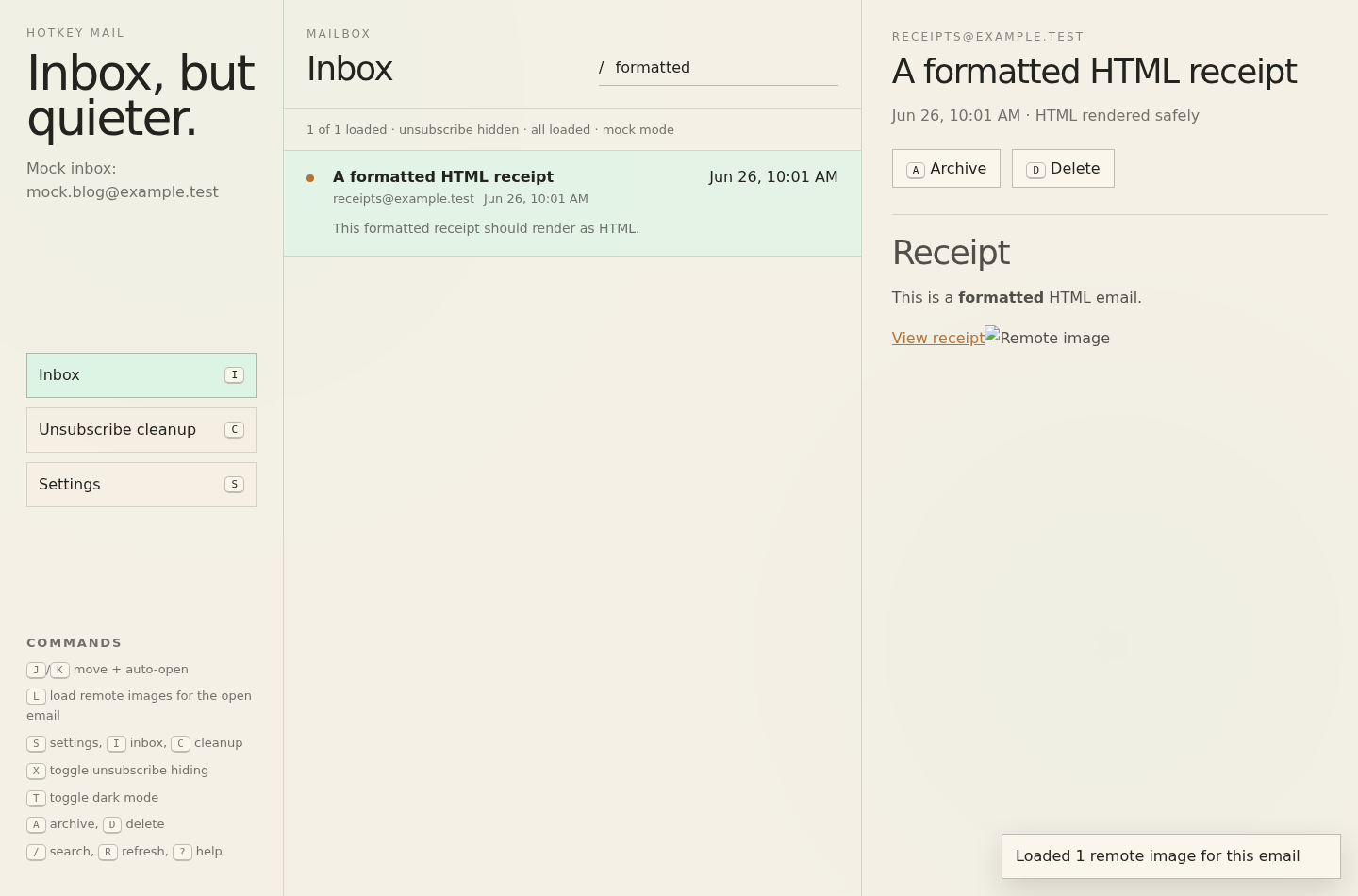1358x896 pixels.
Task: Open Unsubscribe cleanup view
Action: [141, 430]
